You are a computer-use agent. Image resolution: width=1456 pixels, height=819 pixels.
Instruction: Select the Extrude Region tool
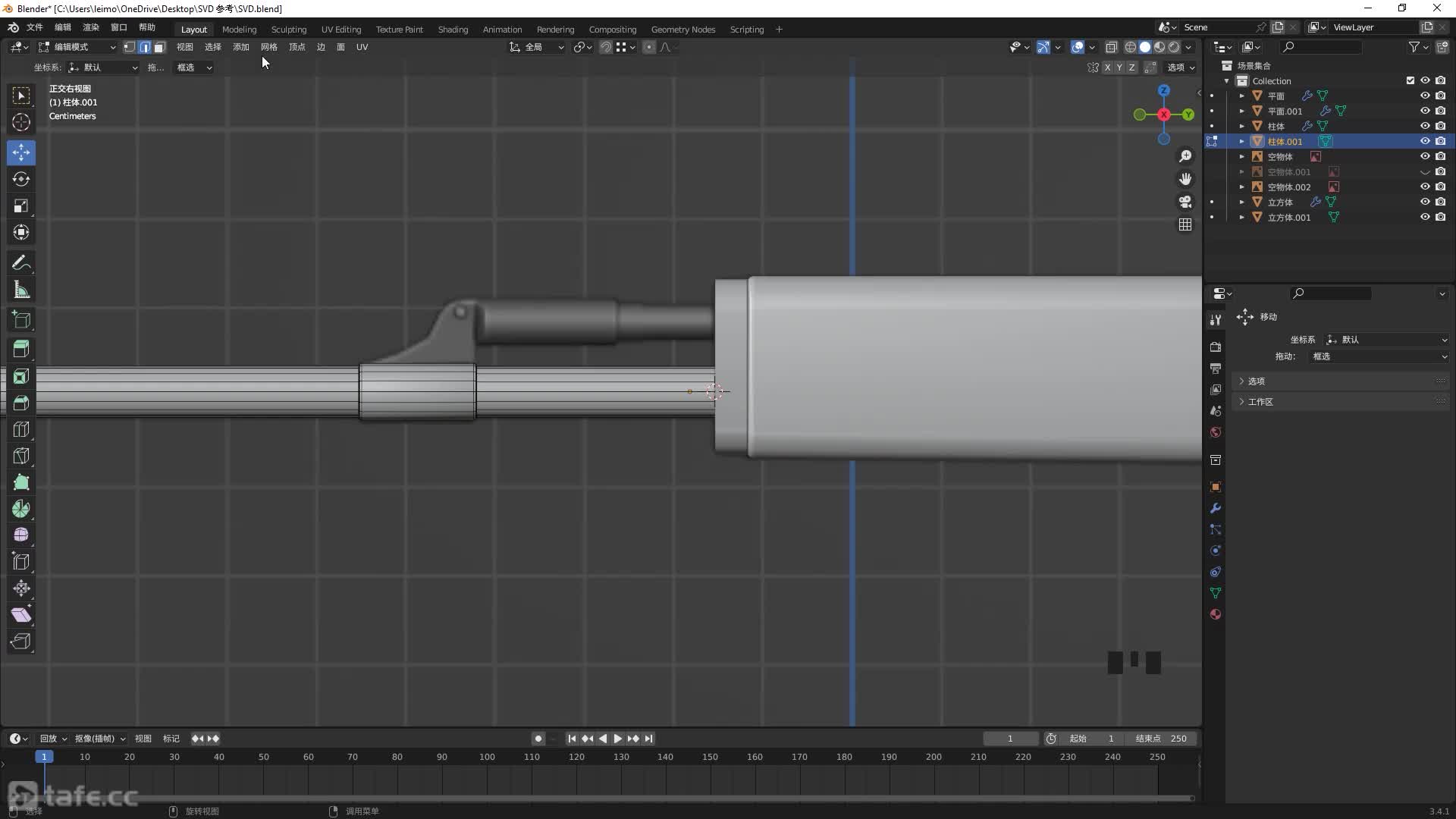coord(21,350)
